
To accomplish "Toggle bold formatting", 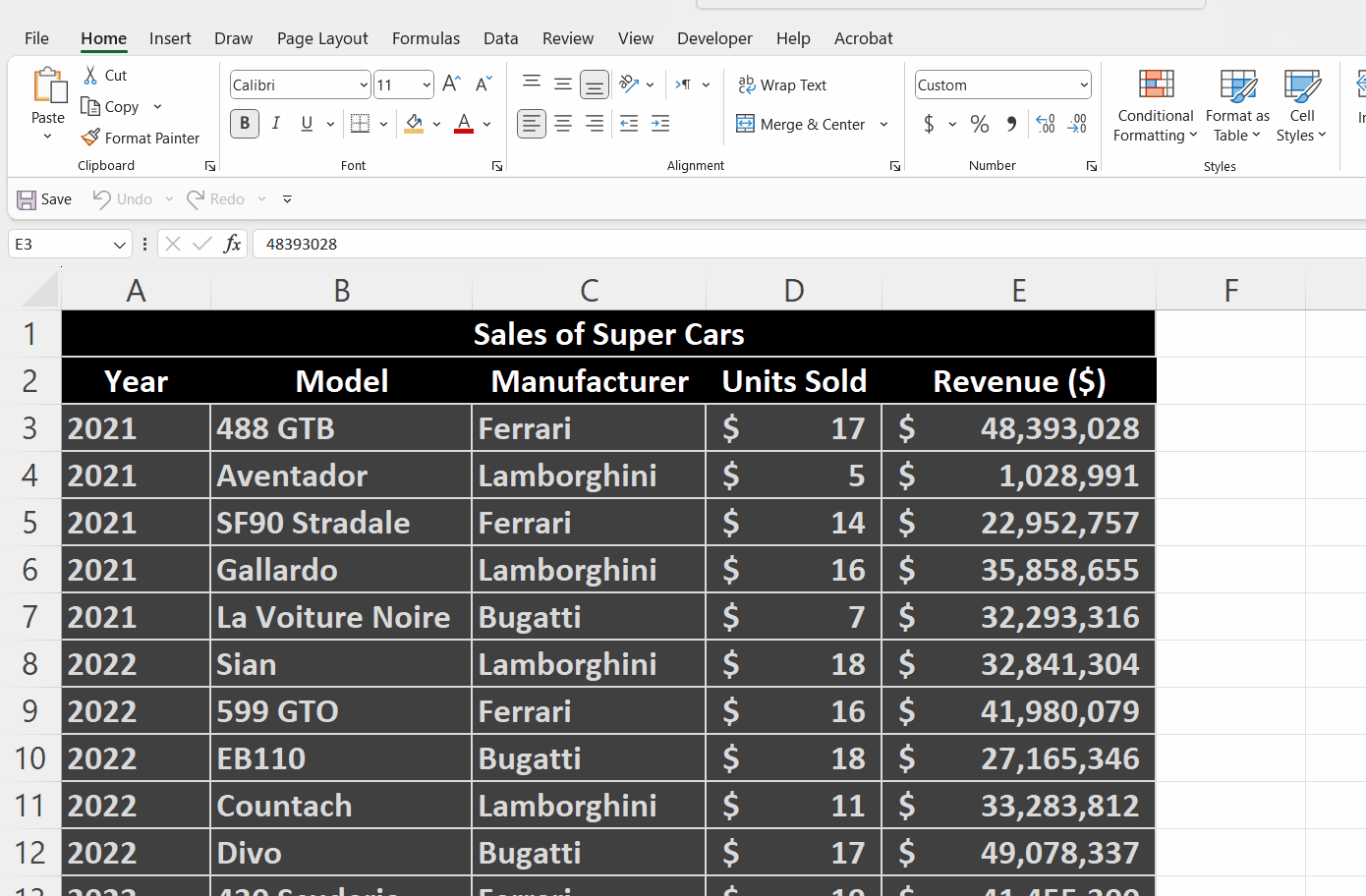I will (x=244, y=124).
